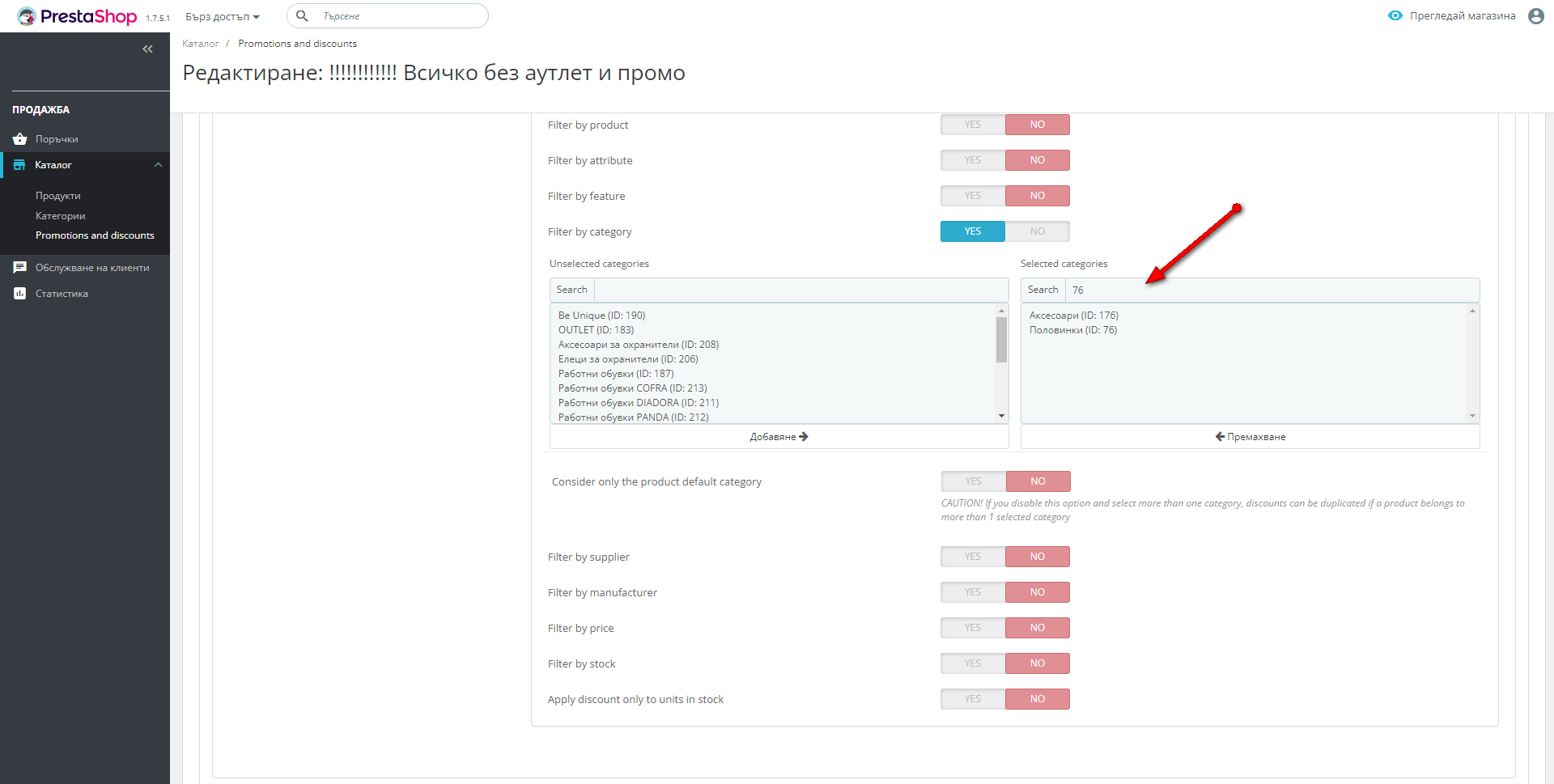Collapse the Catalog menu chevron
This screenshot has width=1554, height=784.
pos(158,165)
